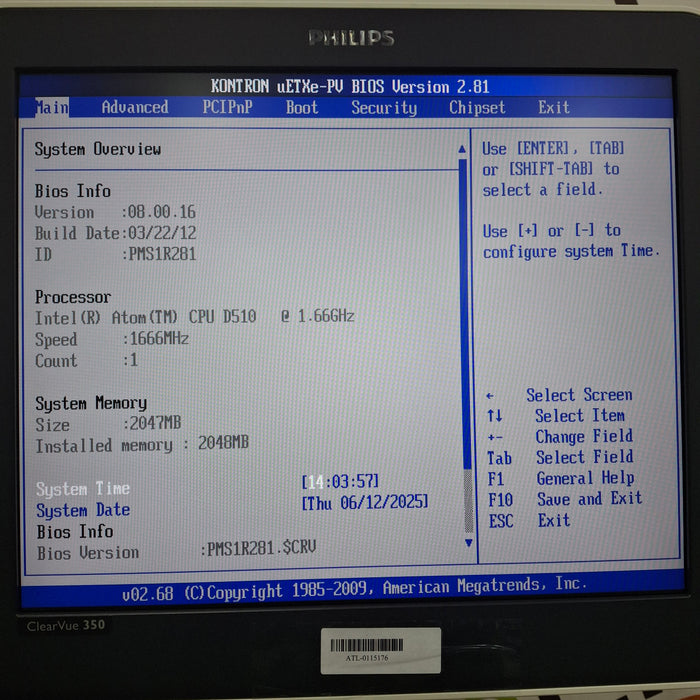The width and height of the screenshot is (700, 700).
Task: Select the Main tab
Action: point(52,108)
